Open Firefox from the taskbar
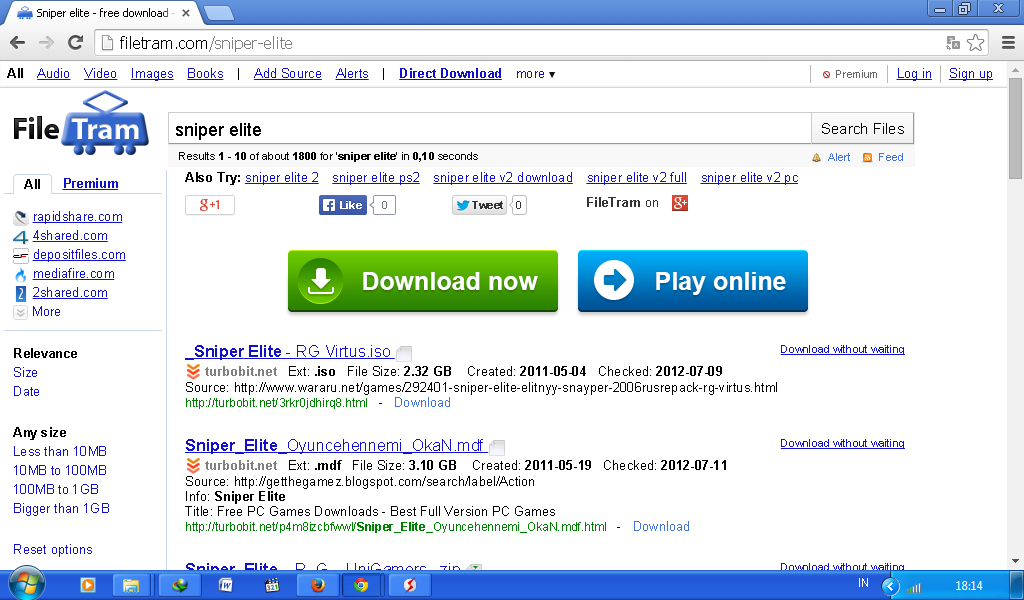This screenshot has height=600, width=1024. (x=318, y=585)
